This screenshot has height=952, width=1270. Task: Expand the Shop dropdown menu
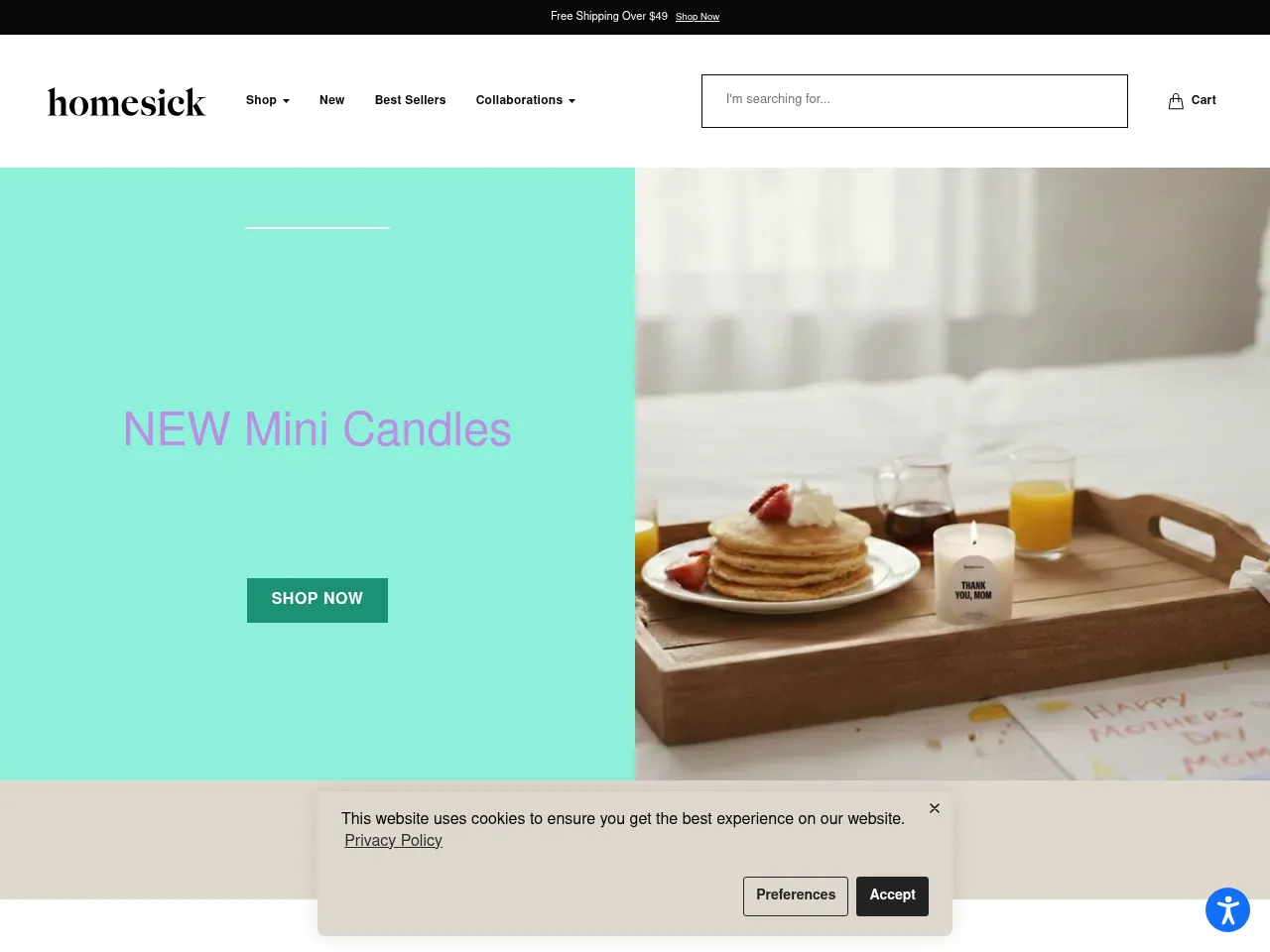click(268, 100)
